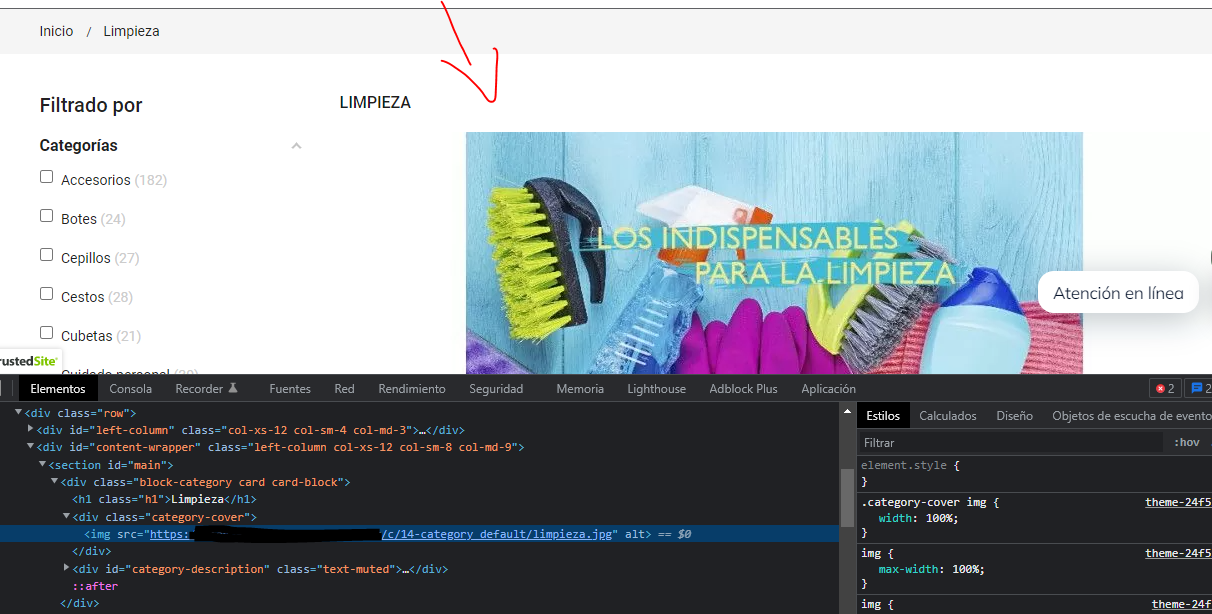Screen dimensions: 1212x614
Task: Click the Recorder flask icon
Action: coord(234,388)
